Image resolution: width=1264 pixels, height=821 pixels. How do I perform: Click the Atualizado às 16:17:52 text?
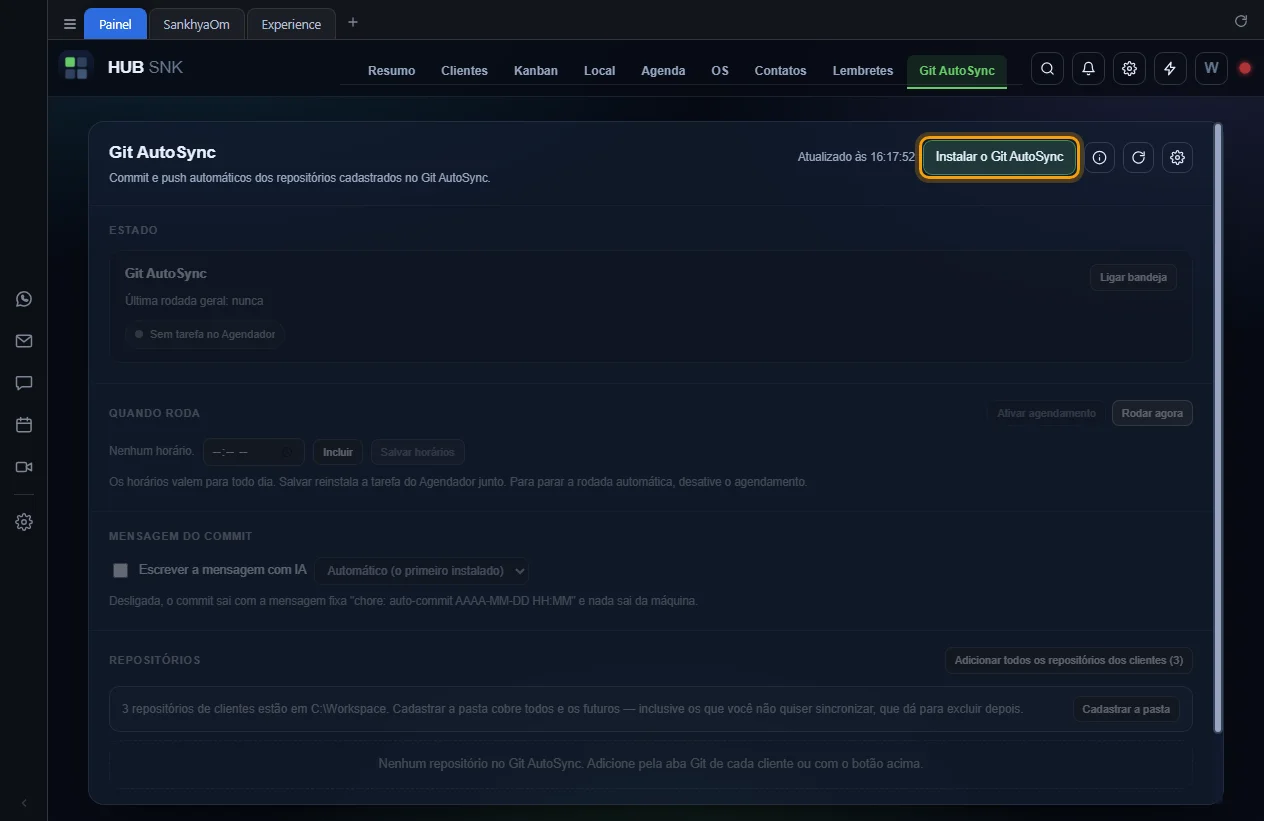coord(856,158)
